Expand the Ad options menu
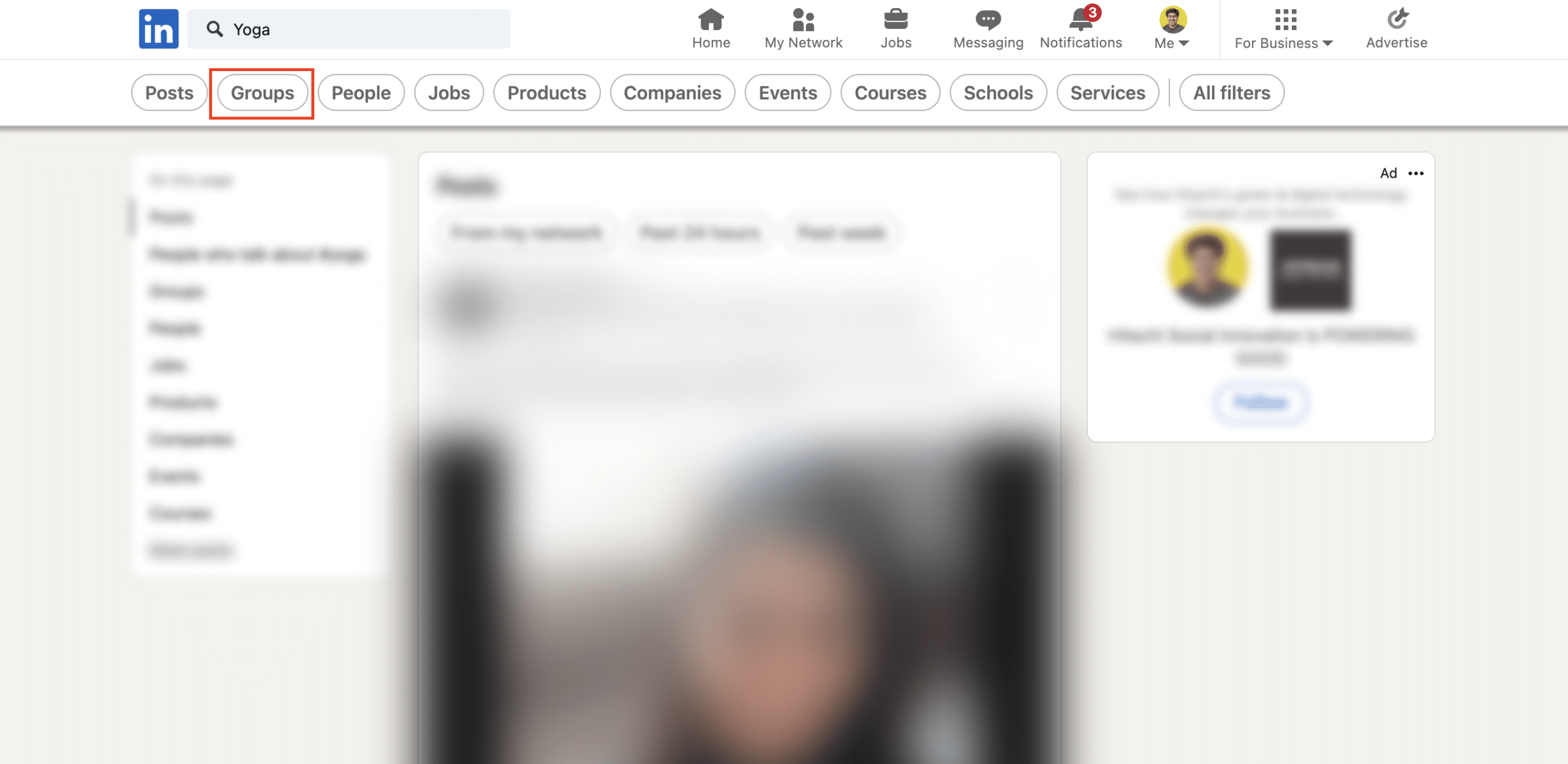This screenshot has height=764, width=1568. point(1415,173)
